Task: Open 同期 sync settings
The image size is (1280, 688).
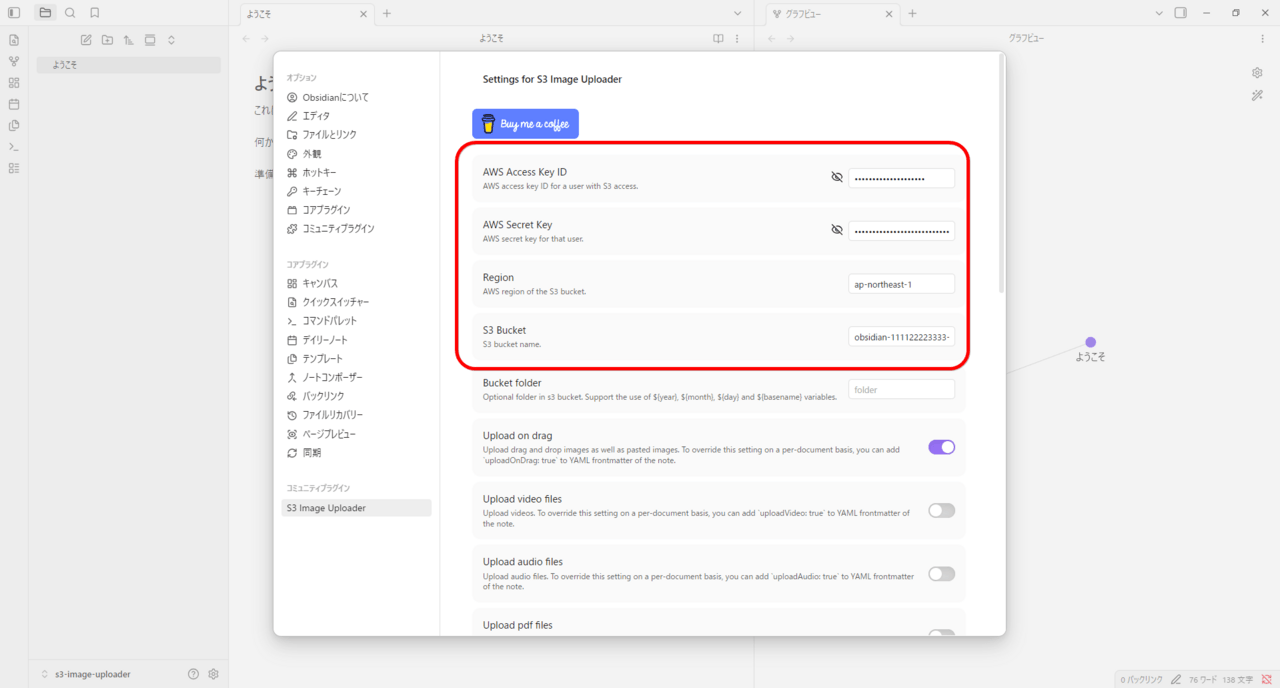Action: [356, 453]
